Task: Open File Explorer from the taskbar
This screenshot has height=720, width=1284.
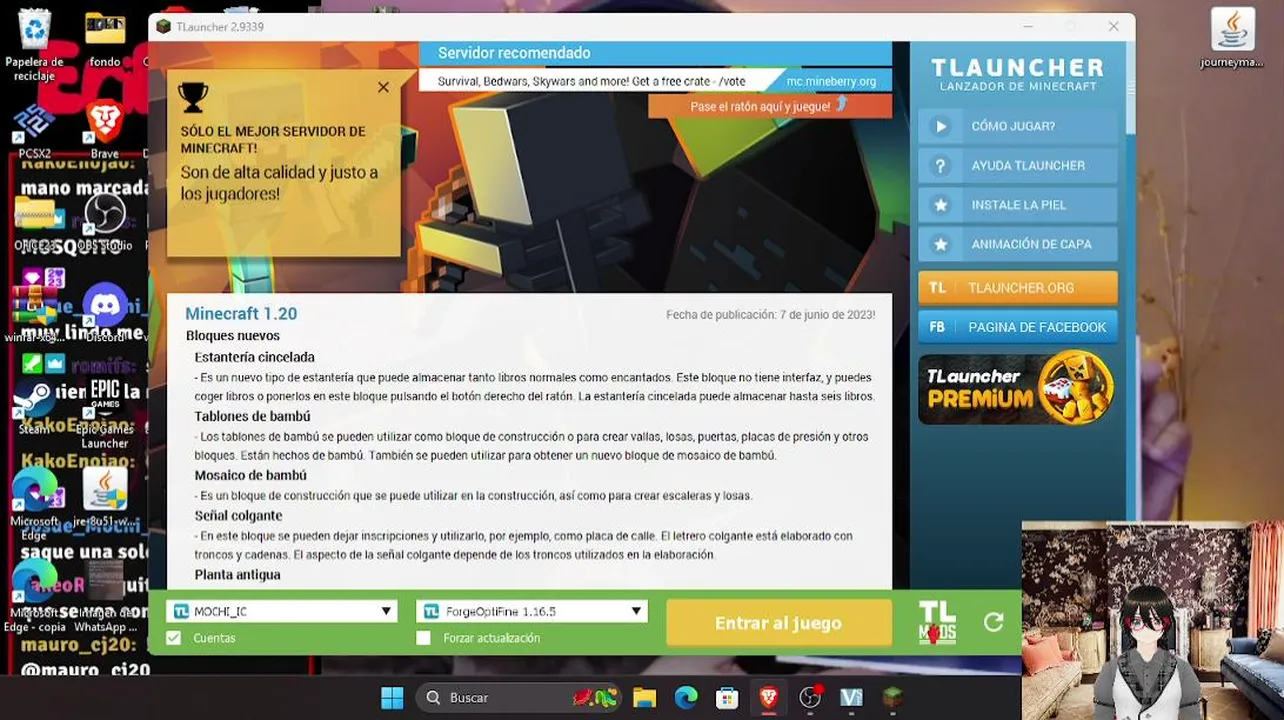Action: tap(644, 697)
